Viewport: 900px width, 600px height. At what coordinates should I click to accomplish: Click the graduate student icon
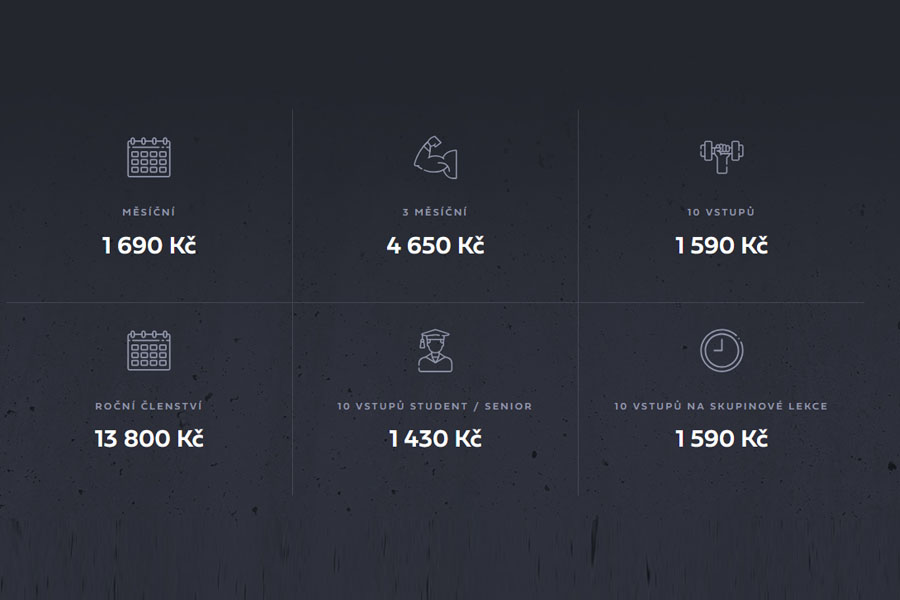435,350
